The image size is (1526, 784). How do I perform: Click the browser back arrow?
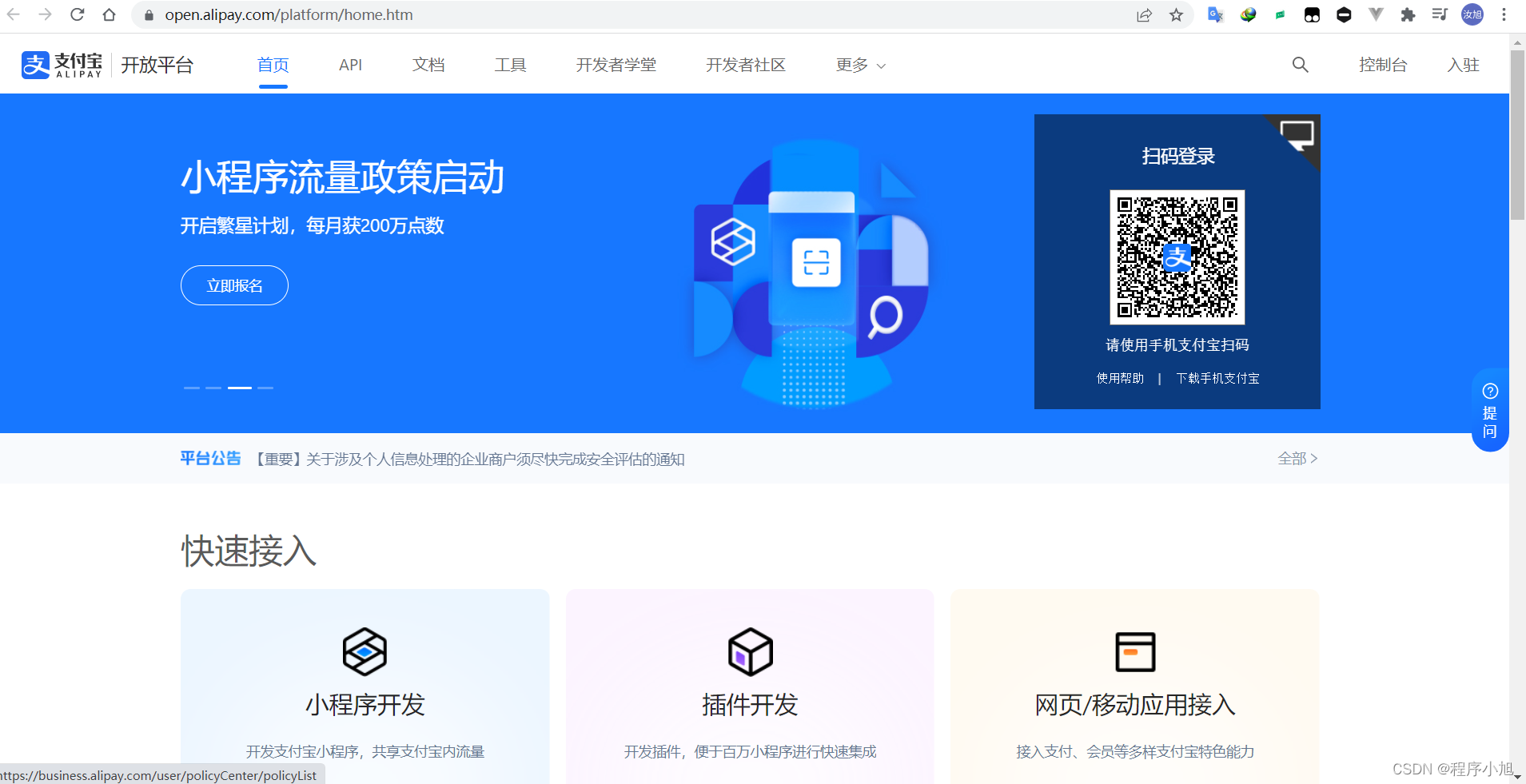14,14
